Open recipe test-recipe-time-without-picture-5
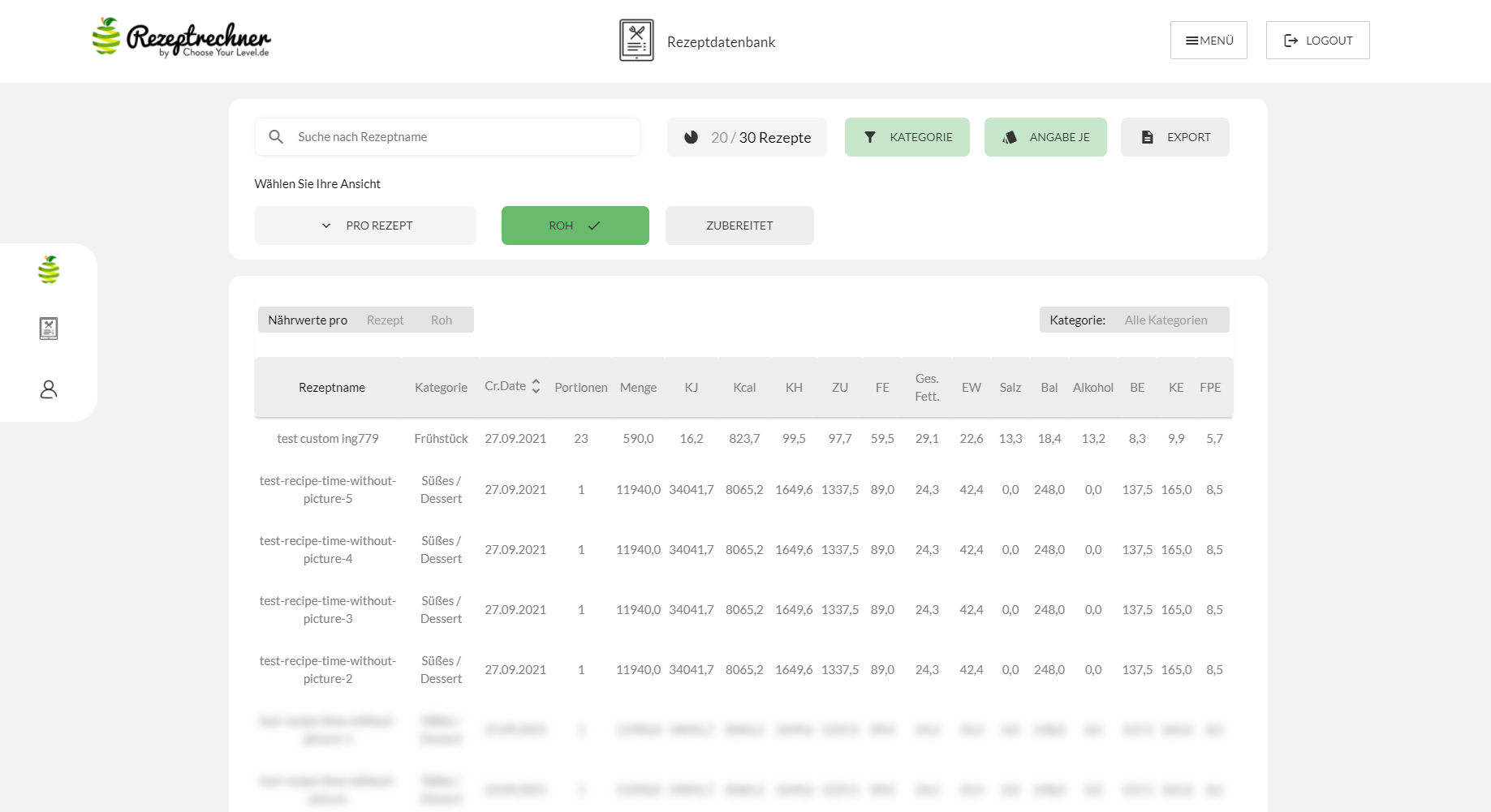Viewport: 1491px width, 812px height. tap(328, 490)
